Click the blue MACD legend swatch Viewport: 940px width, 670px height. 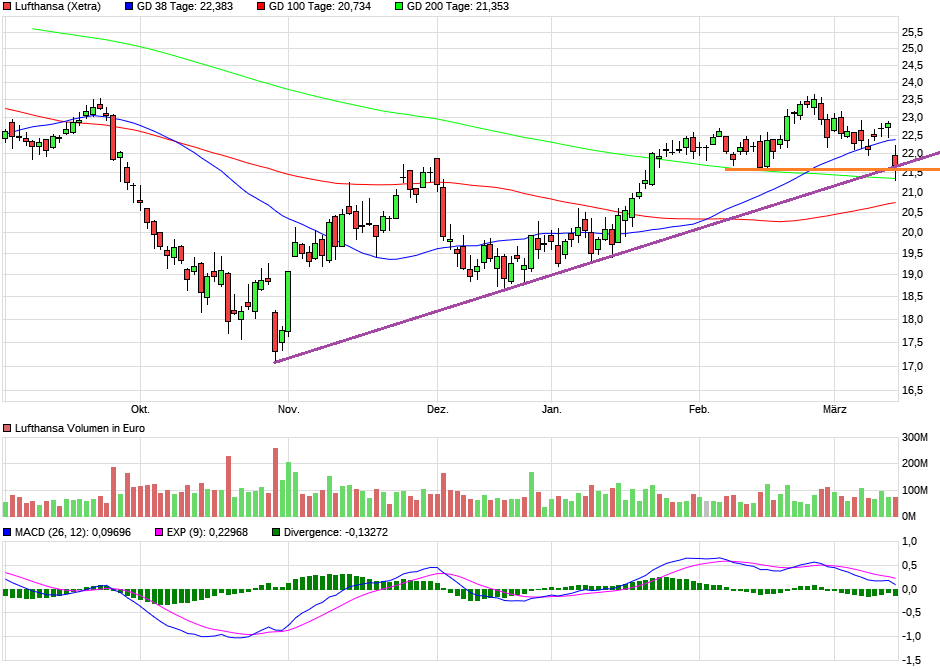pos(7,532)
